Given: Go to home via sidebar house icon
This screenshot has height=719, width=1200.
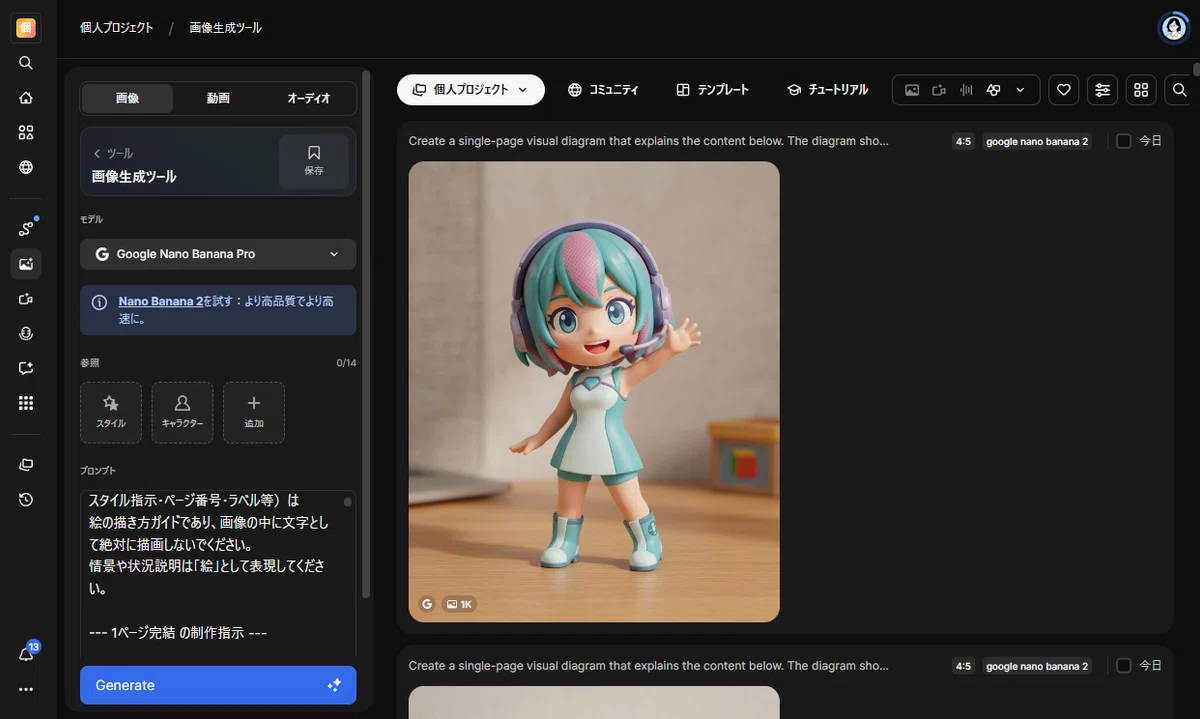Looking at the screenshot, I should (x=26, y=98).
